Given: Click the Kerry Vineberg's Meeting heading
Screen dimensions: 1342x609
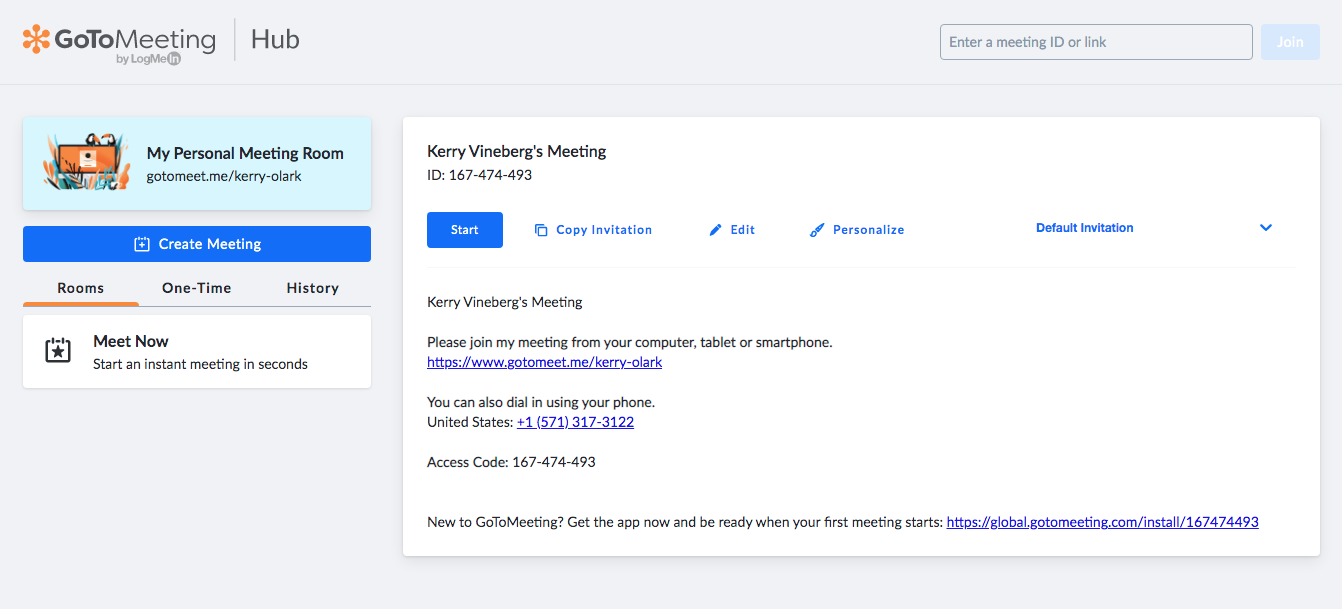Looking at the screenshot, I should tap(517, 152).
